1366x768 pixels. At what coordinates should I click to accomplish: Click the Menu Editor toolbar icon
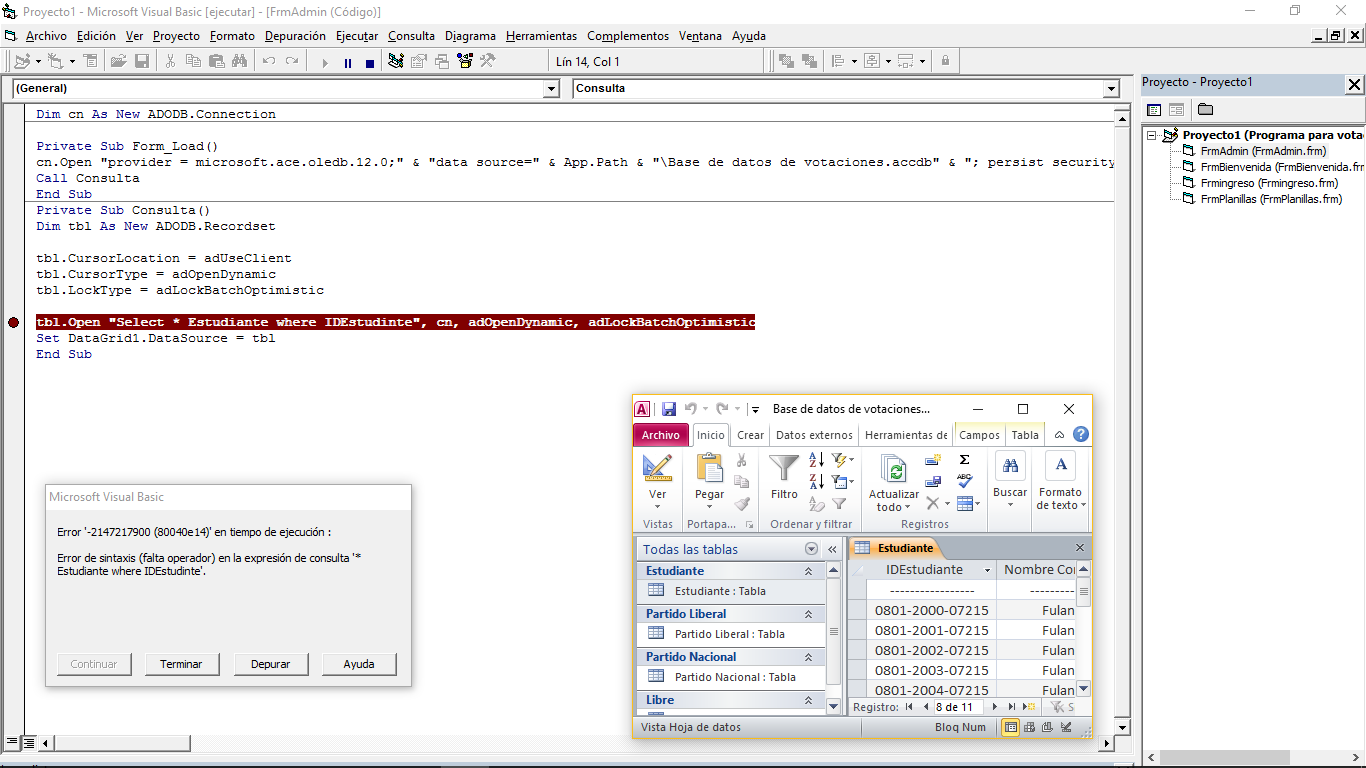pyautogui.click(x=91, y=61)
